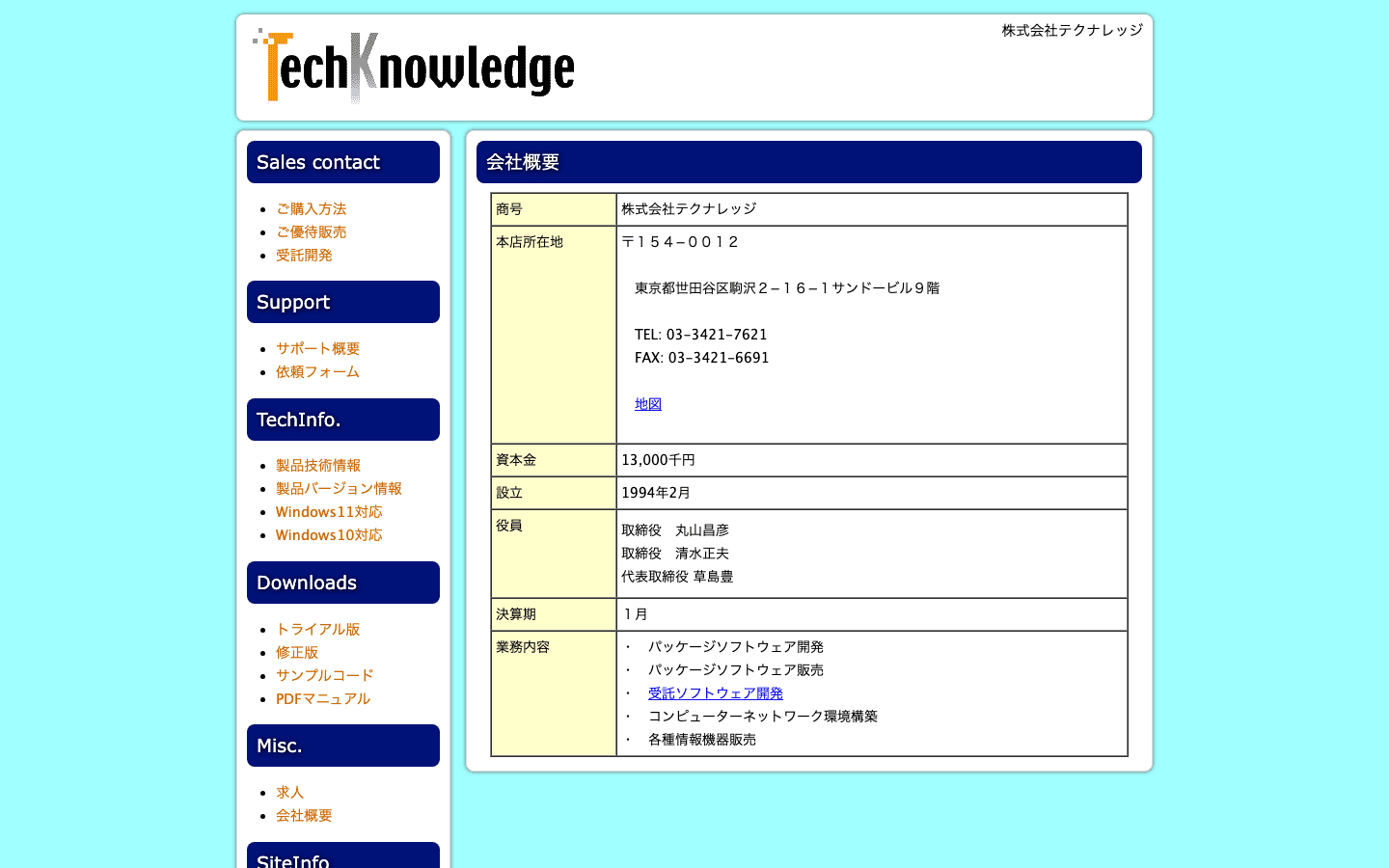Open the ご購入方法 link
Viewport: 1389px width, 868px height.
coord(311,208)
